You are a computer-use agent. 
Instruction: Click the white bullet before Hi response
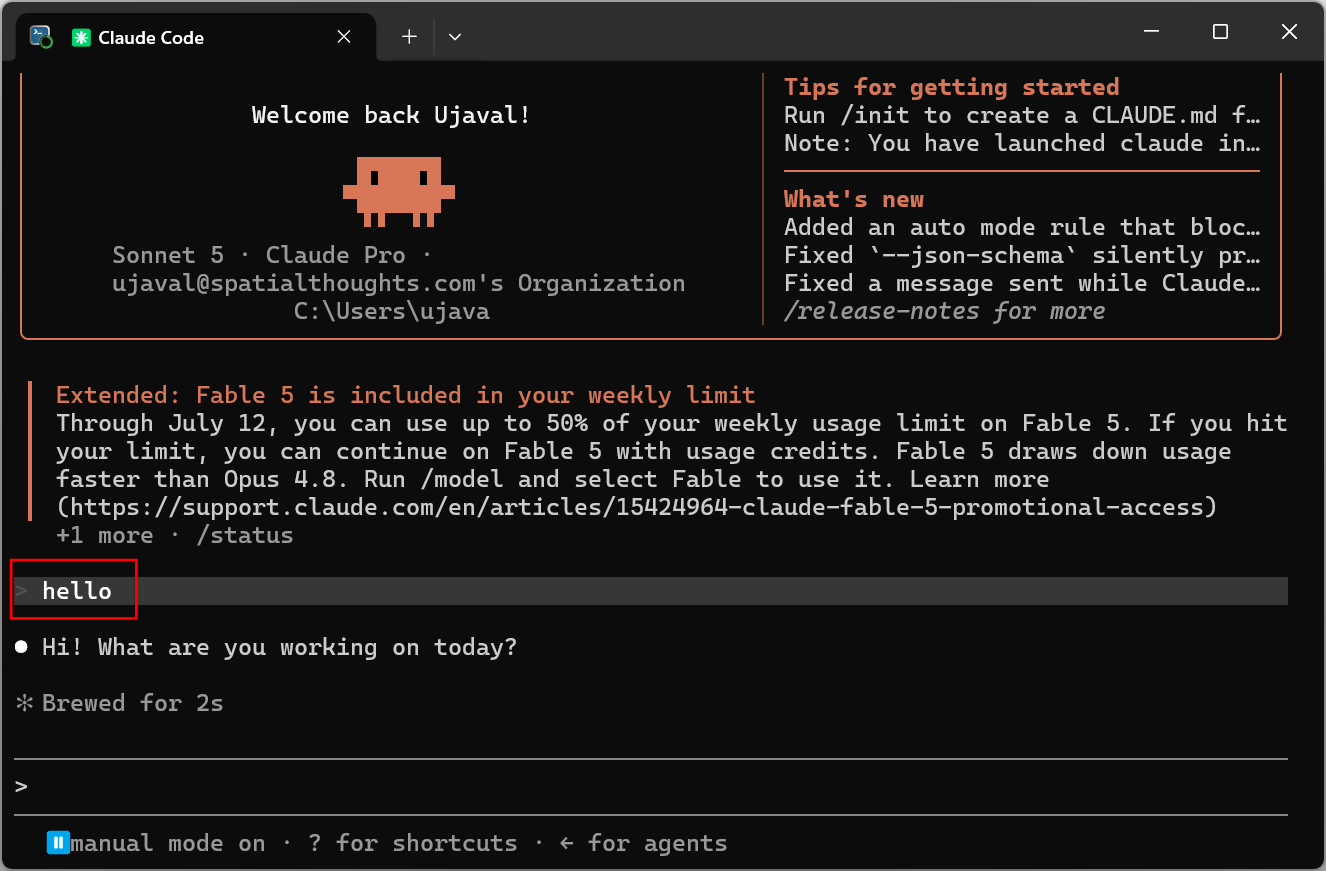(21, 647)
